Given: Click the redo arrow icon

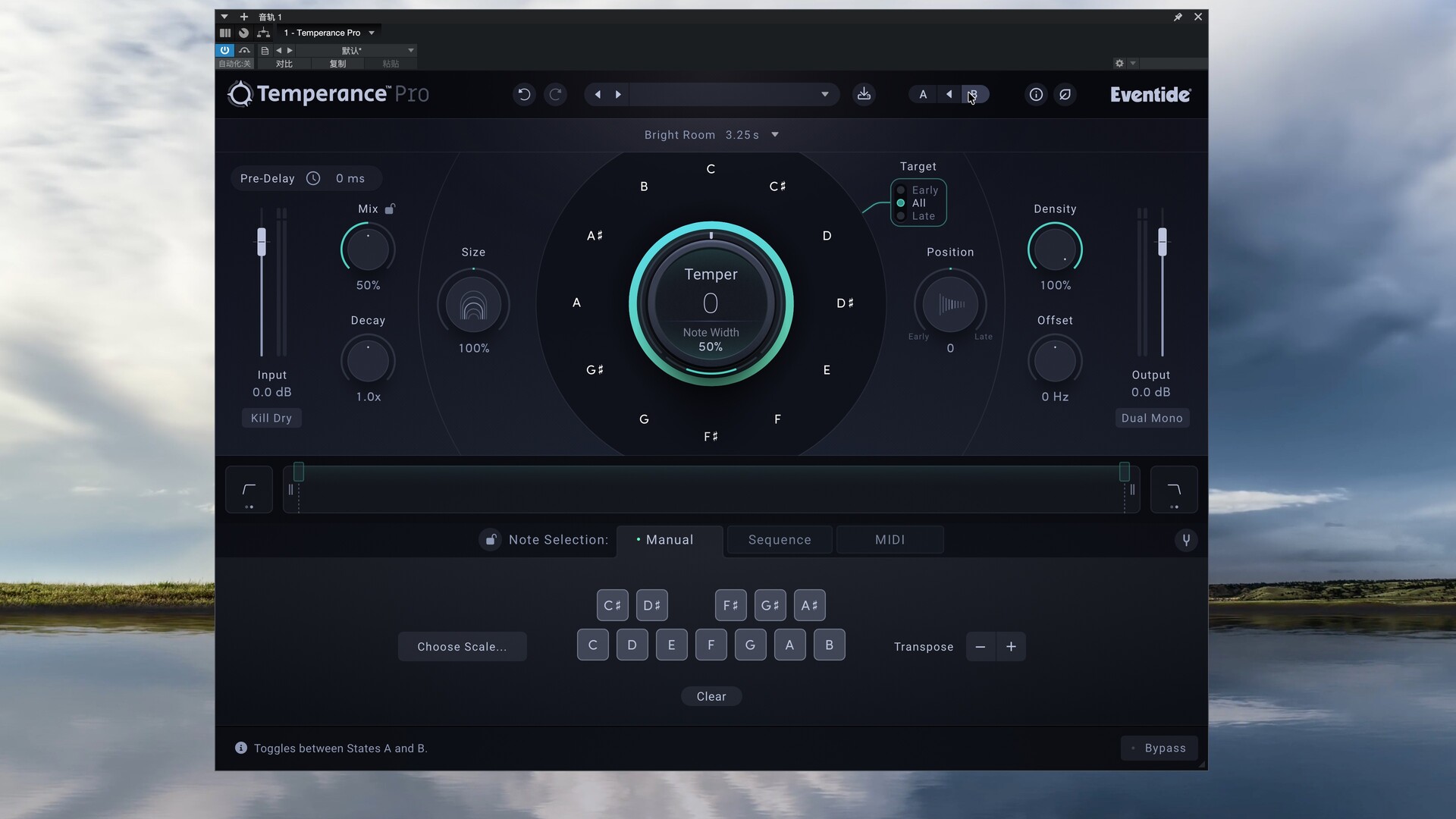Looking at the screenshot, I should [555, 94].
